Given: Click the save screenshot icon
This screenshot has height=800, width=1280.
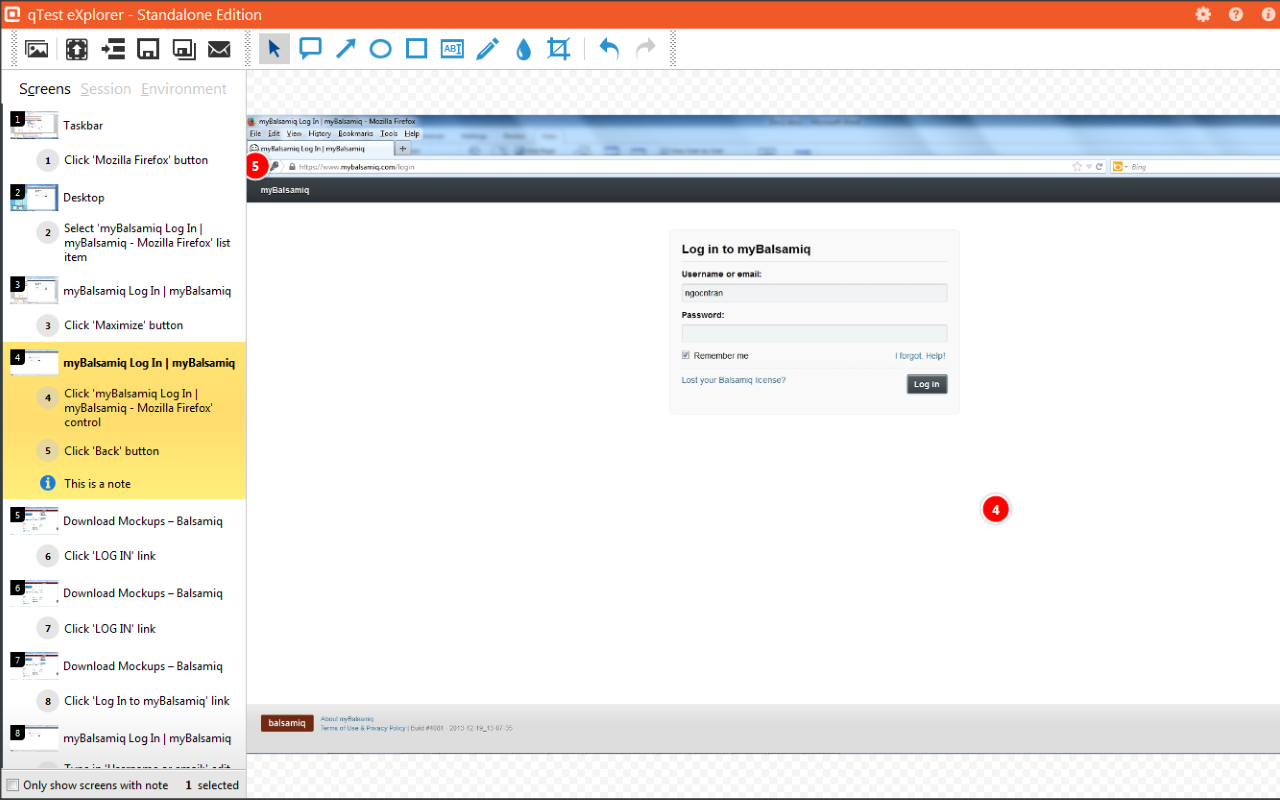Looking at the screenshot, I should coord(148,48).
